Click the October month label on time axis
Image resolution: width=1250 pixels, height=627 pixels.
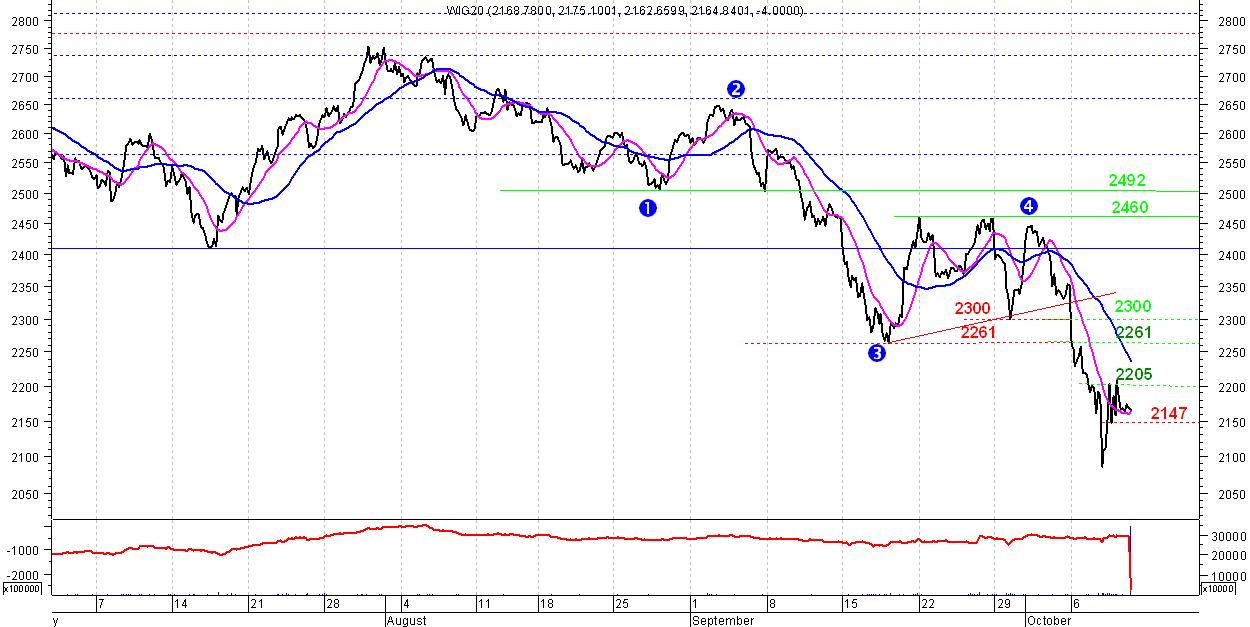pyautogui.click(x=1048, y=620)
